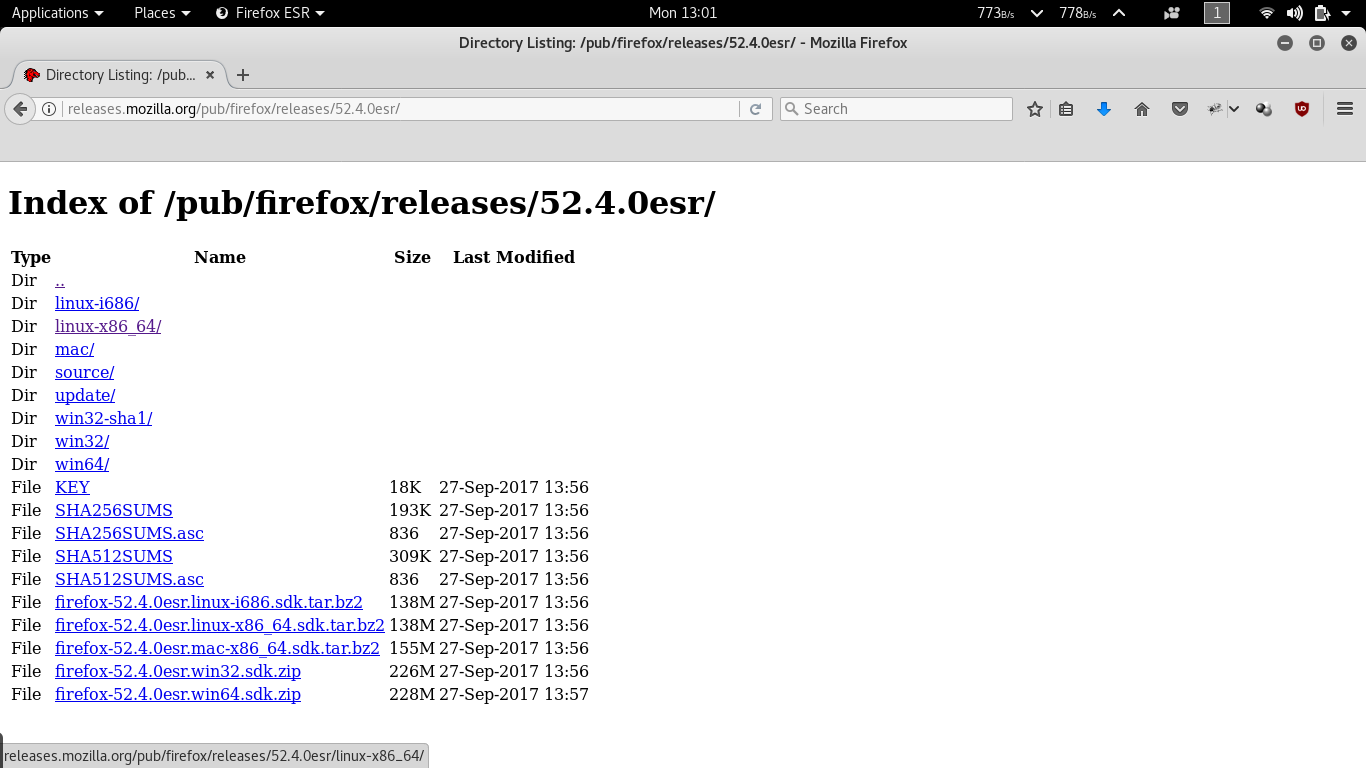This screenshot has height=768, width=1366.
Task: Click the 228M size value
Action: [412, 694]
